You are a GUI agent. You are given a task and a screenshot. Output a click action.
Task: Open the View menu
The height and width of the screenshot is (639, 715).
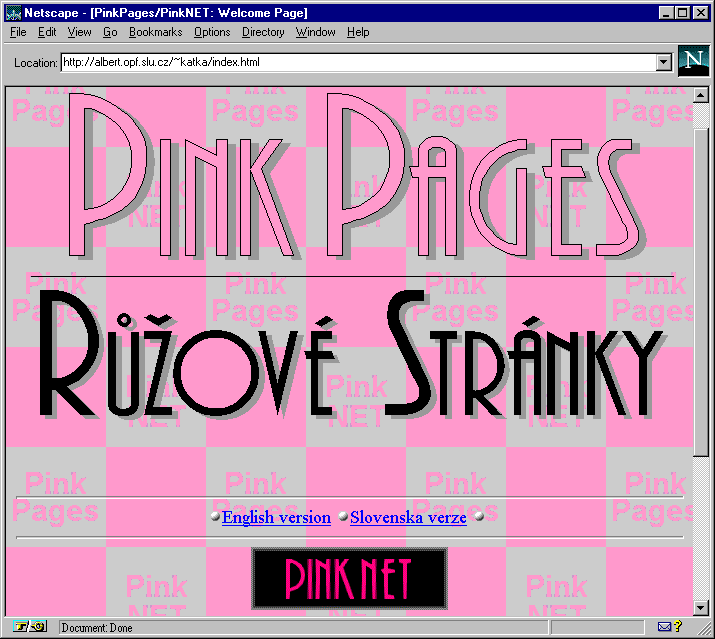(x=79, y=32)
